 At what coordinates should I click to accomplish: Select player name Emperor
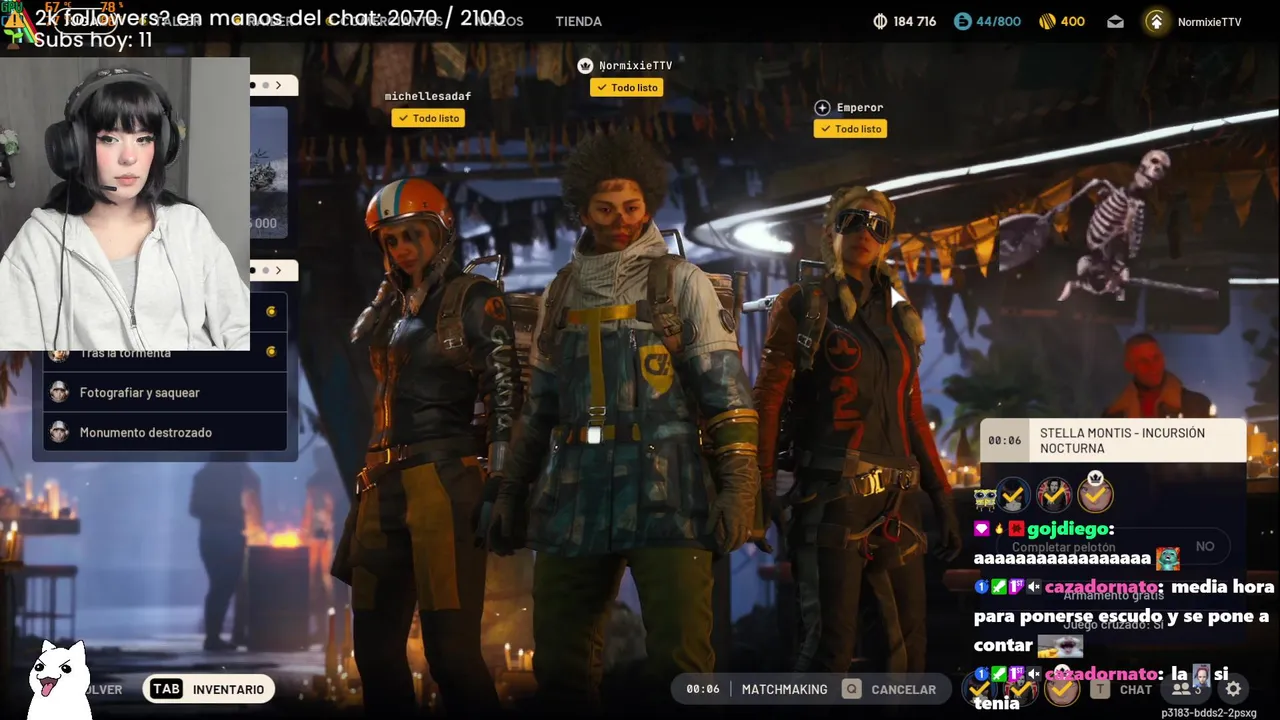(860, 107)
